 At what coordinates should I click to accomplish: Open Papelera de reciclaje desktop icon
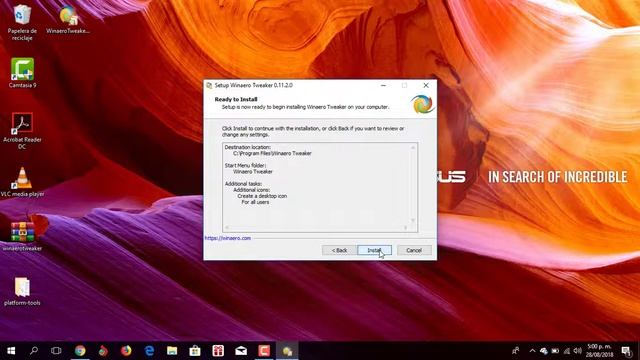click(22, 22)
